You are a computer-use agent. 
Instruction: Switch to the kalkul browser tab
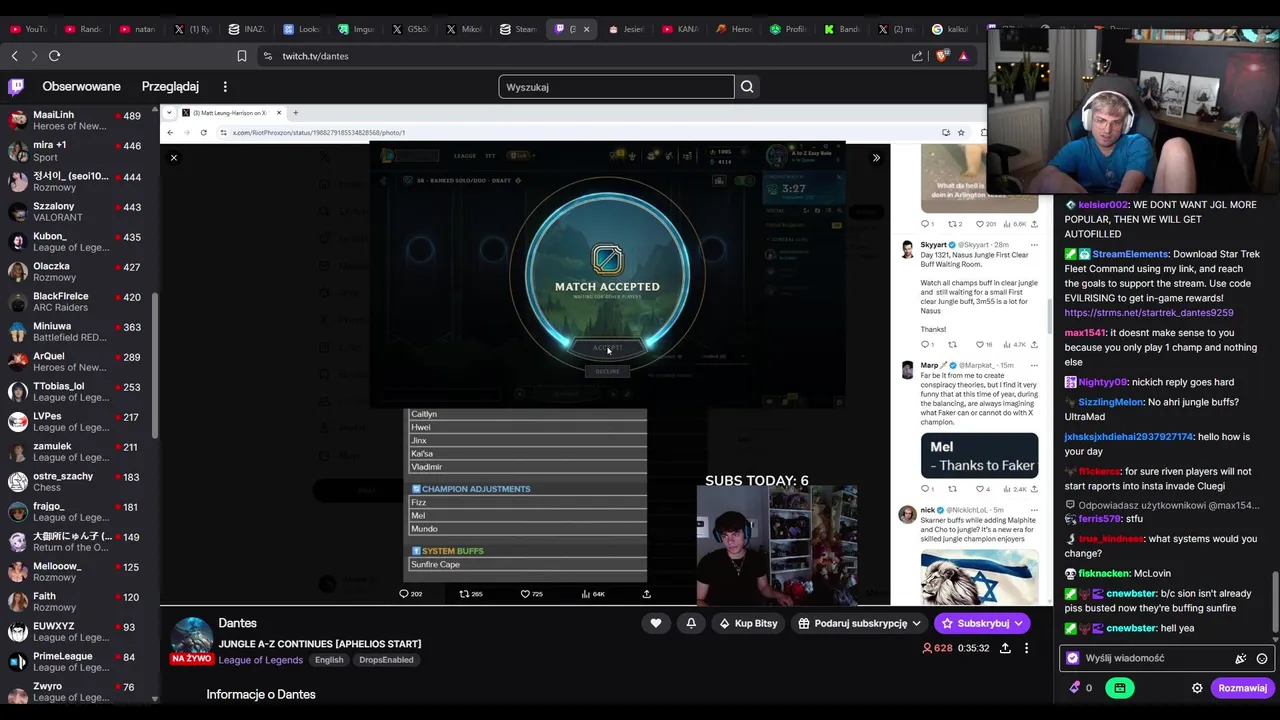pos(950,29)
